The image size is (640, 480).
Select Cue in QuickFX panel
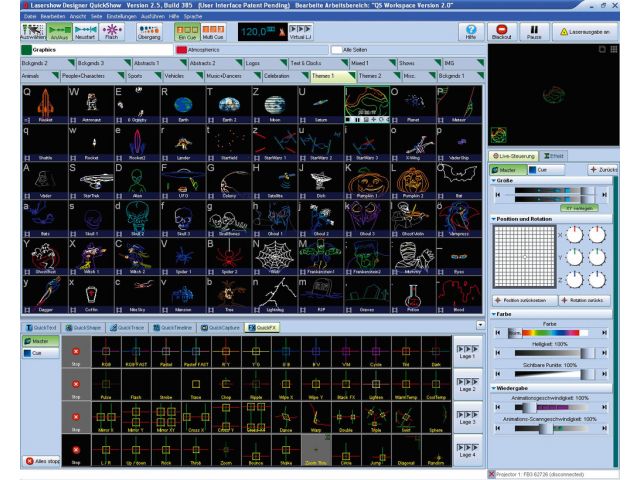pyautogui.click(x=40, y=353)
